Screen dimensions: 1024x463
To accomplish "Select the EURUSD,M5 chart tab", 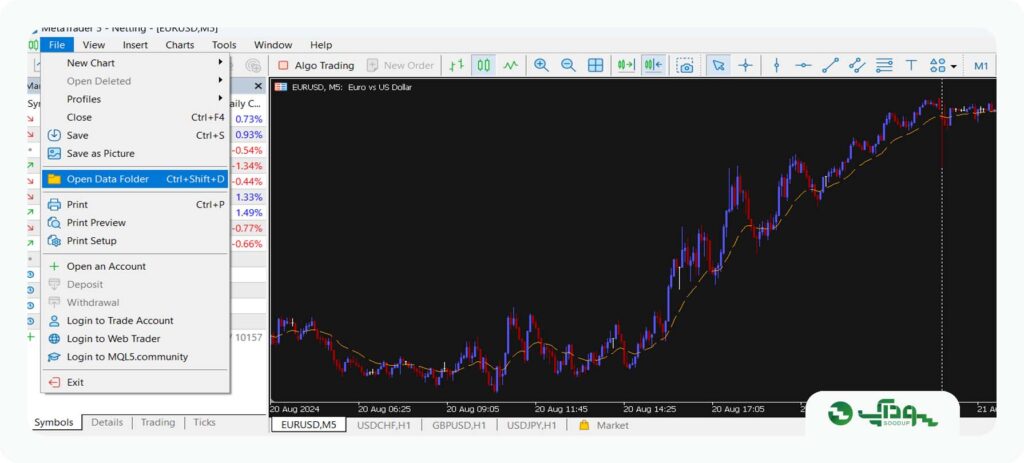I will (x=309, y=425).
